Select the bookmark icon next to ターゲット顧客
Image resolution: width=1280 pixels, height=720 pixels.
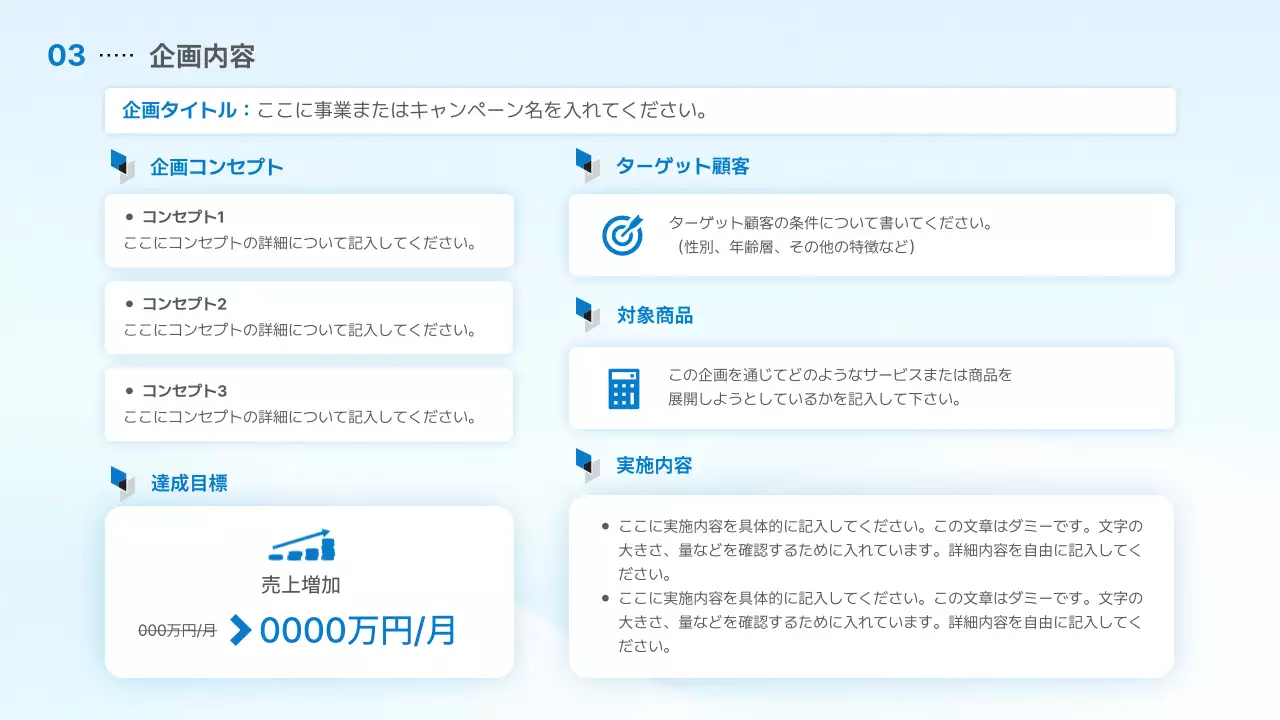click(x=586, y=165)
